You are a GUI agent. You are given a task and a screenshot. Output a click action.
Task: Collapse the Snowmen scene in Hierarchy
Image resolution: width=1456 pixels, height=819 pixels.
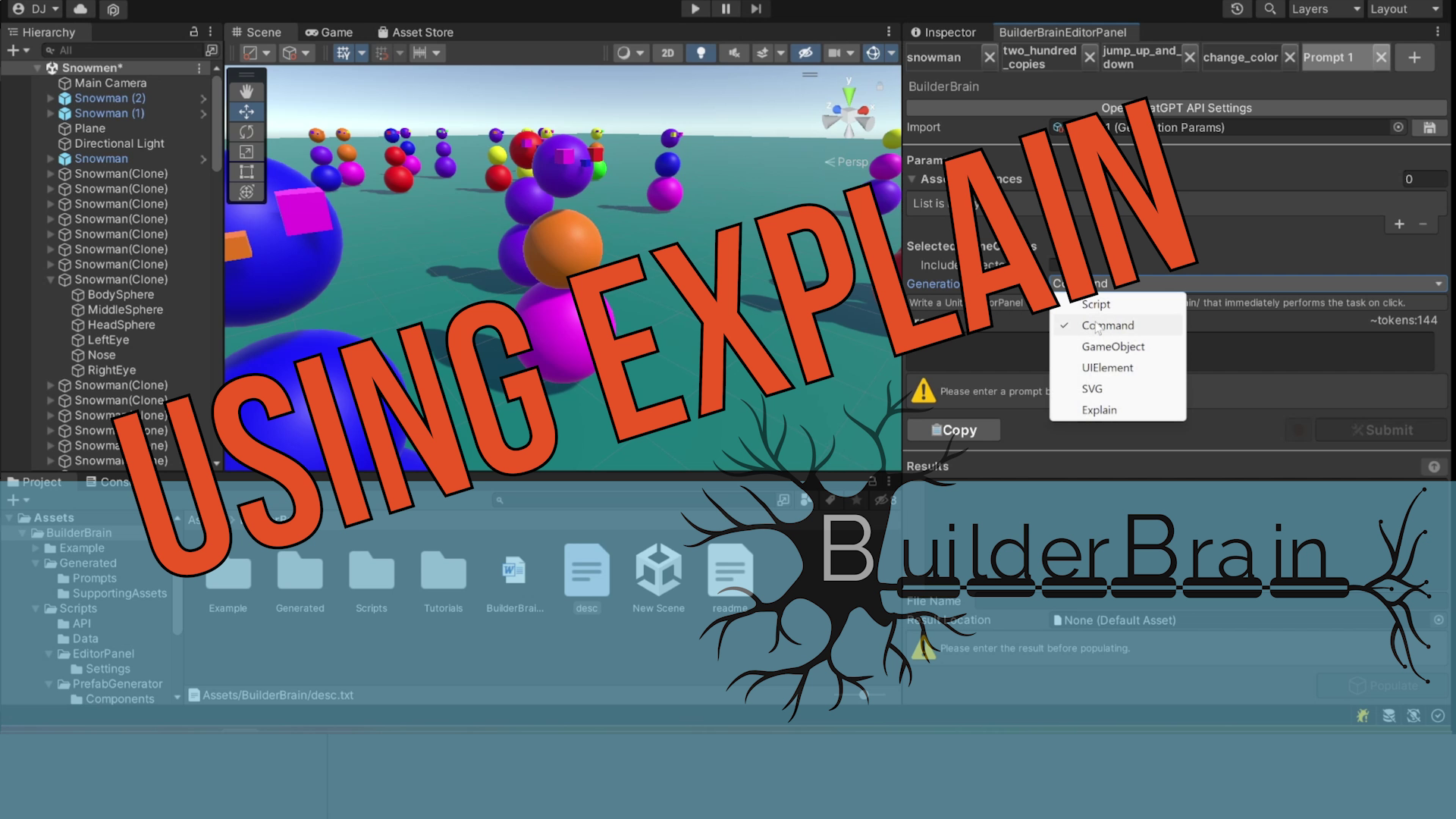tap(37, 68)
